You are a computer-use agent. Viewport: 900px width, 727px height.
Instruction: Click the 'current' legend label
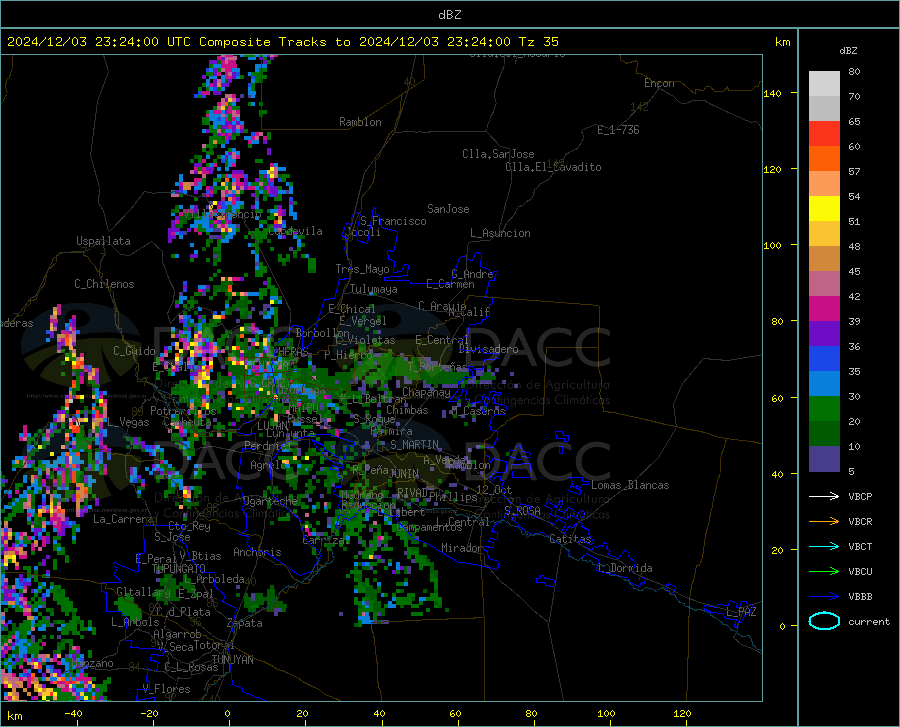[869, 621]
